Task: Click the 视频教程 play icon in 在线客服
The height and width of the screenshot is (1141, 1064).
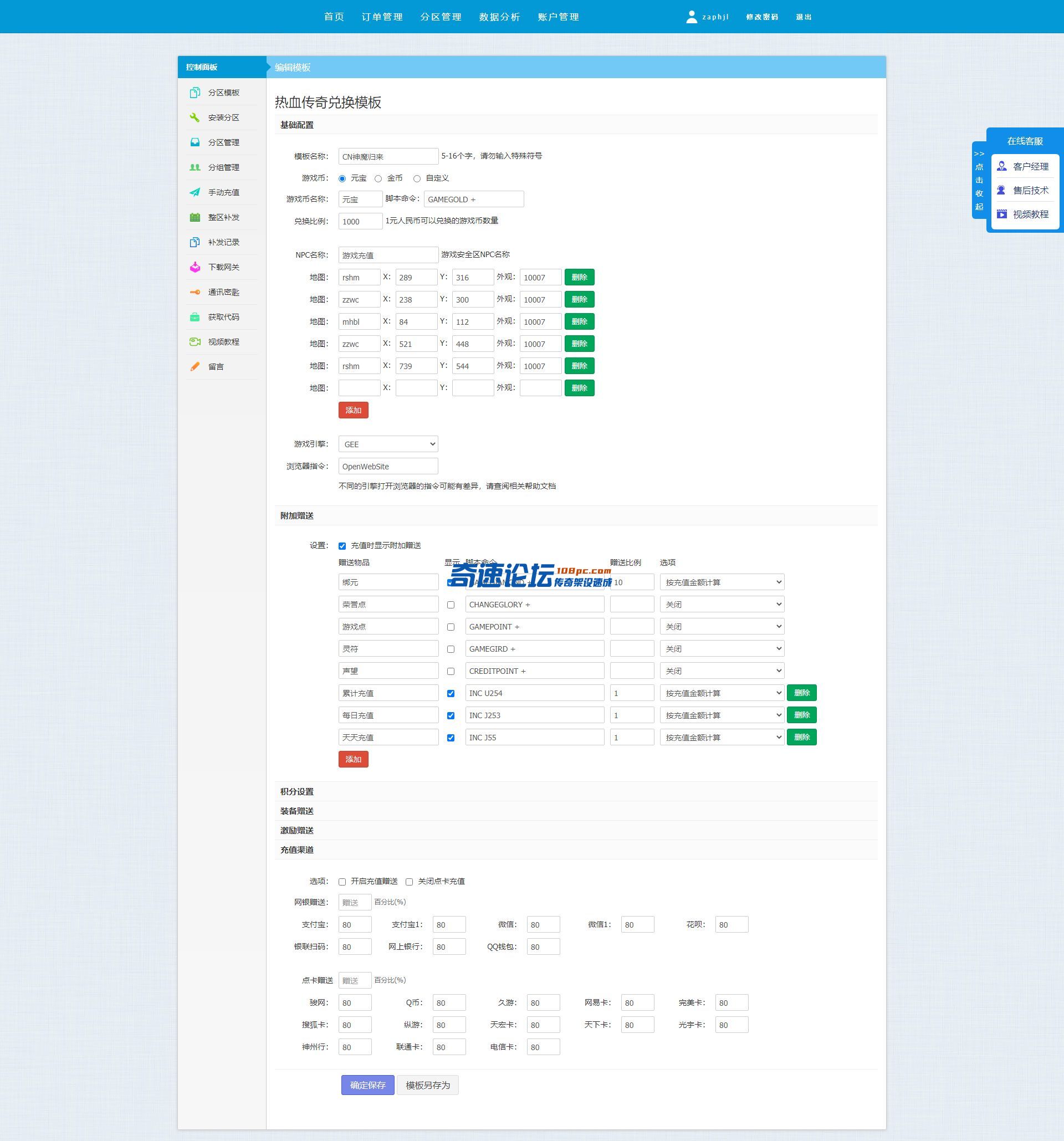Action: (1001, 214)
